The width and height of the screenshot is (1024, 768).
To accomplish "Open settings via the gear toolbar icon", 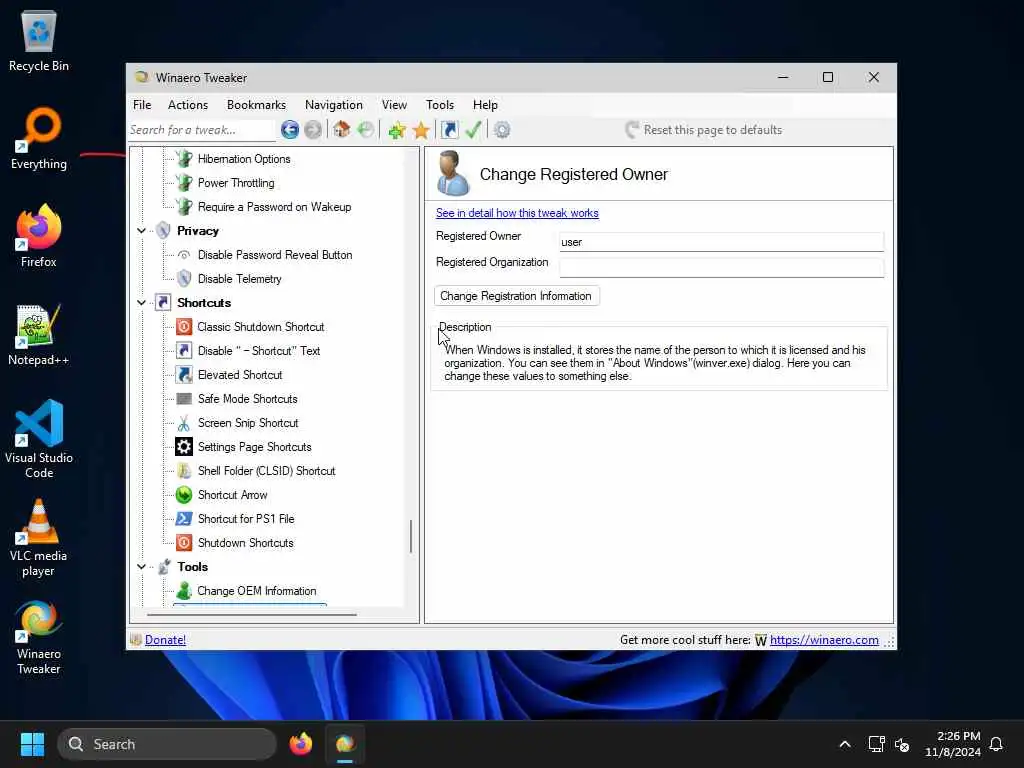I will tap(502, 130).
